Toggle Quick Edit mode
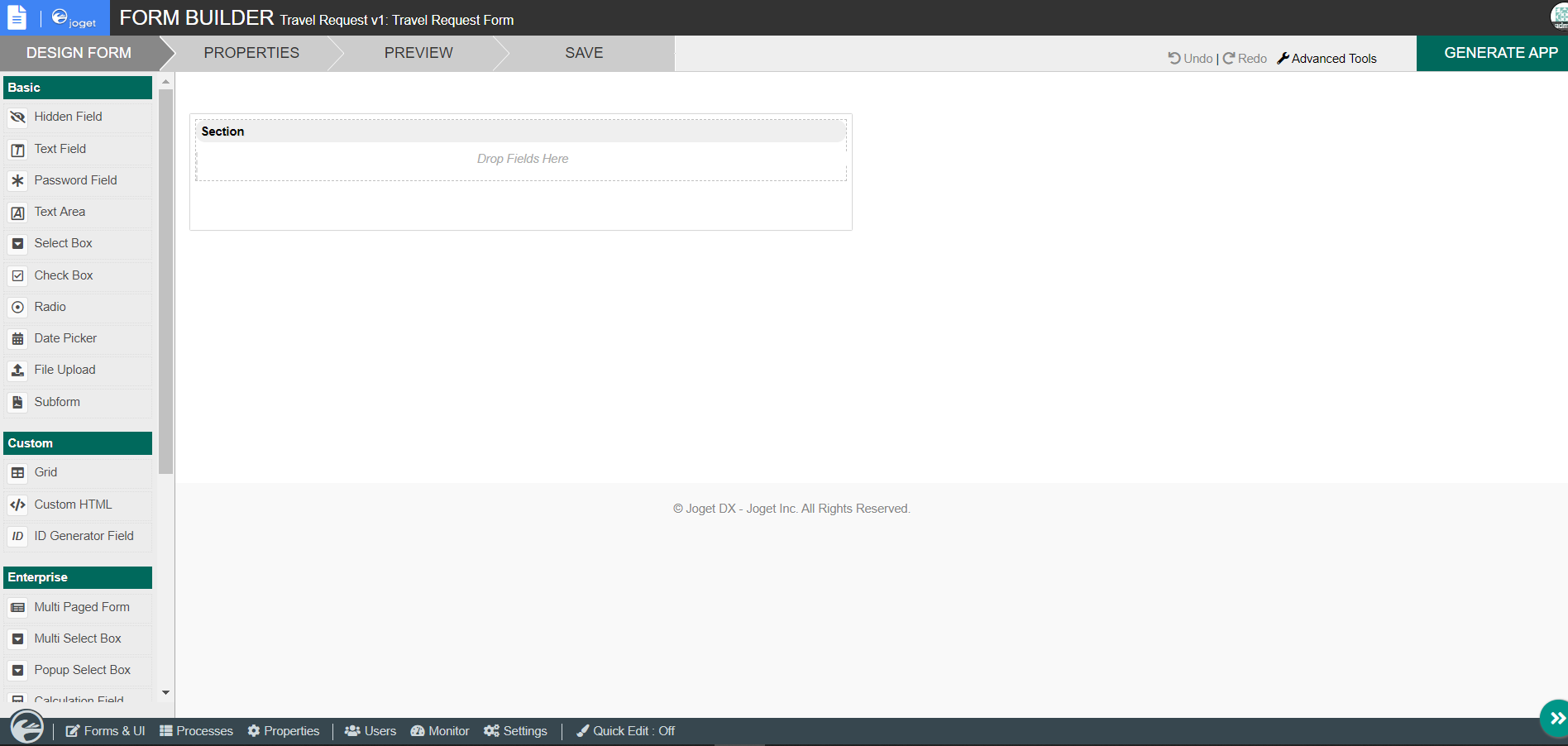 [x=626, y=731]
